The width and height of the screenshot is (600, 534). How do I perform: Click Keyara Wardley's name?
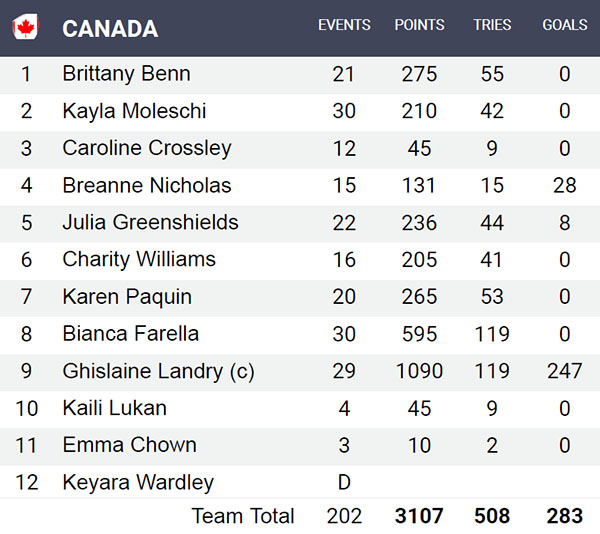(138, 482)
